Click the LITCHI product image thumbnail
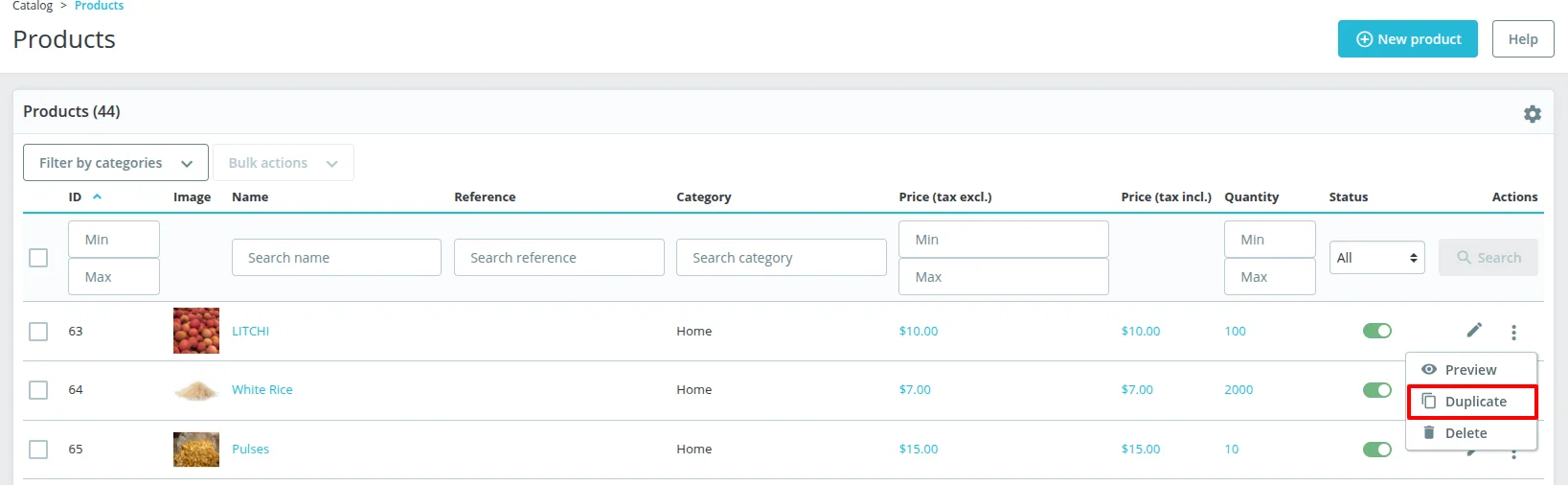 196,331
